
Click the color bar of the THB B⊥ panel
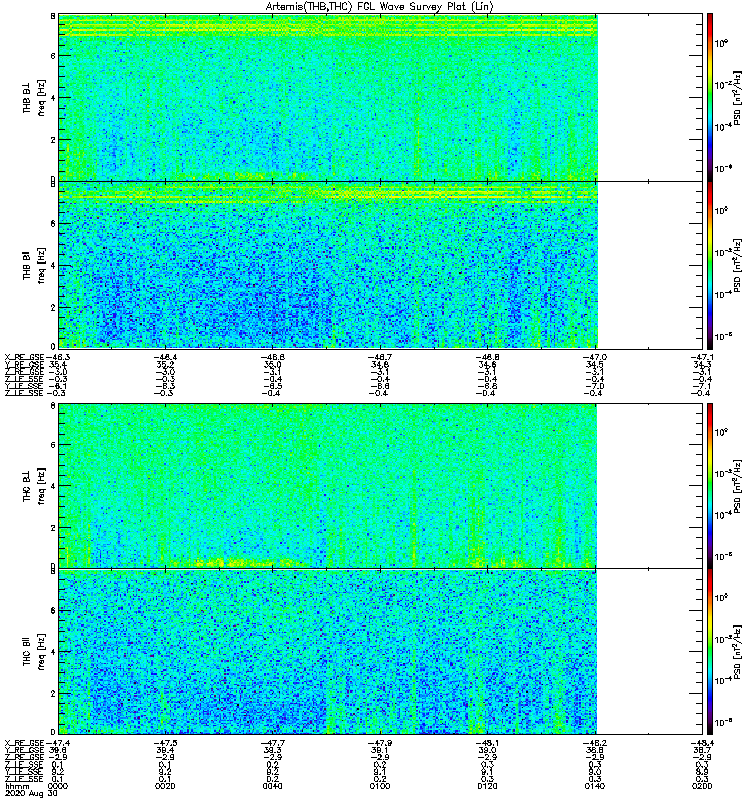point(710,97)
